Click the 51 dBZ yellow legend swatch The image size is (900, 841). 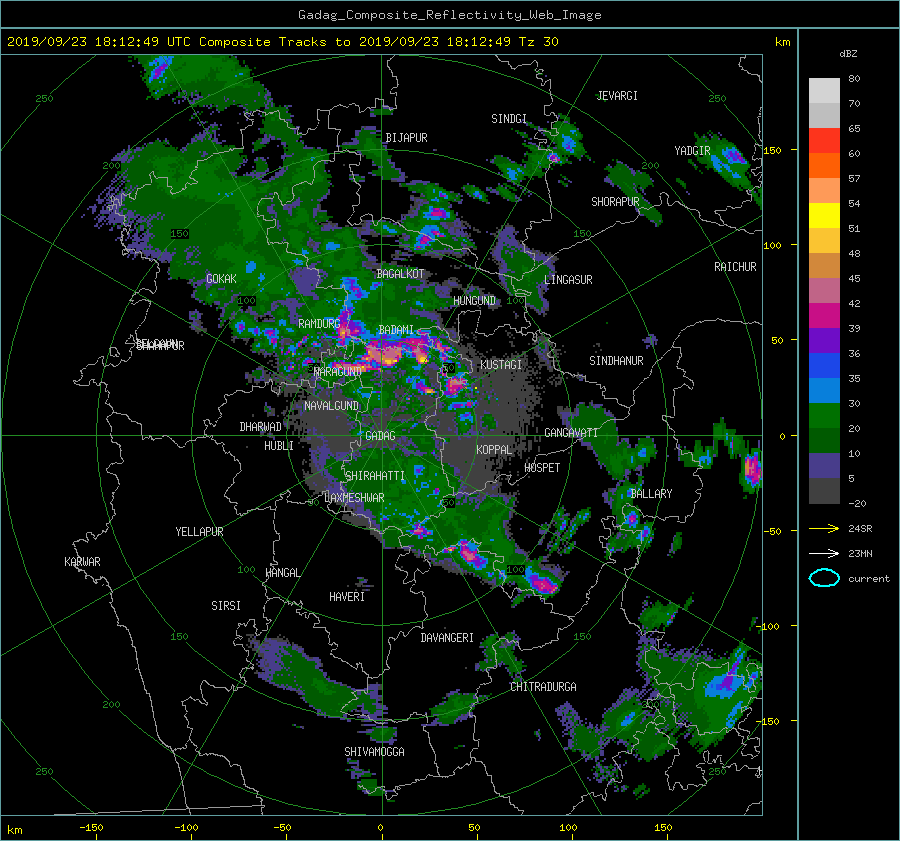click(824, 215)
